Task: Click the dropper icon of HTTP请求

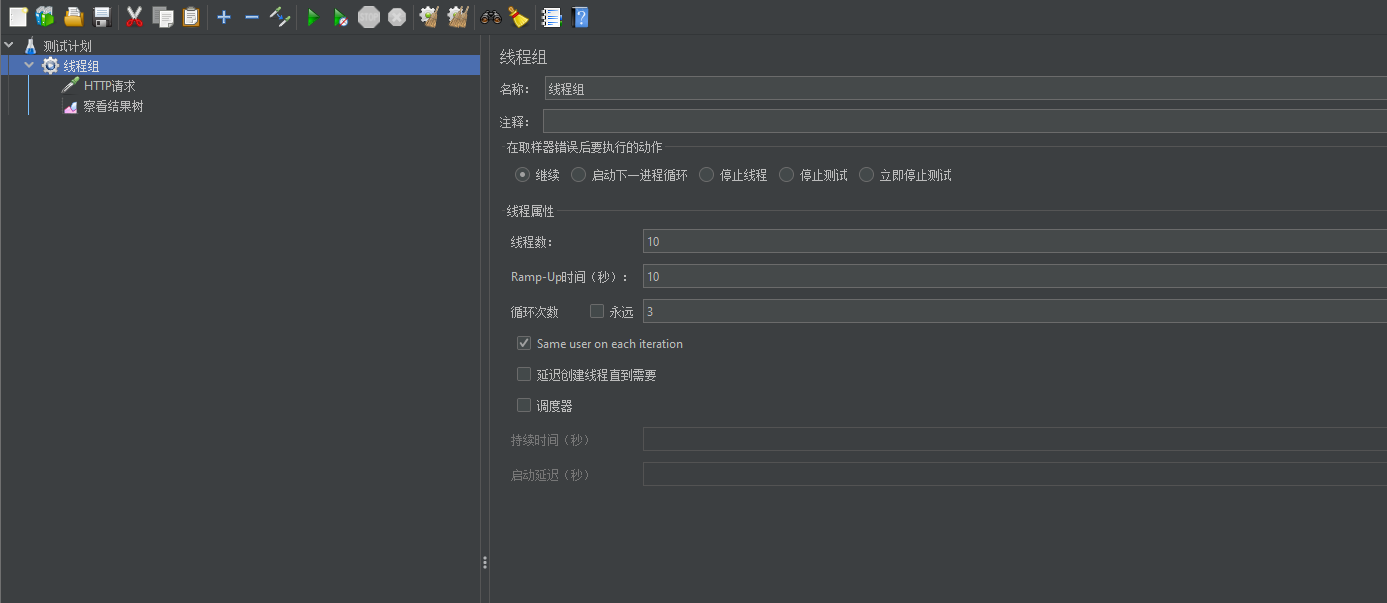Action: coord(70,86)
